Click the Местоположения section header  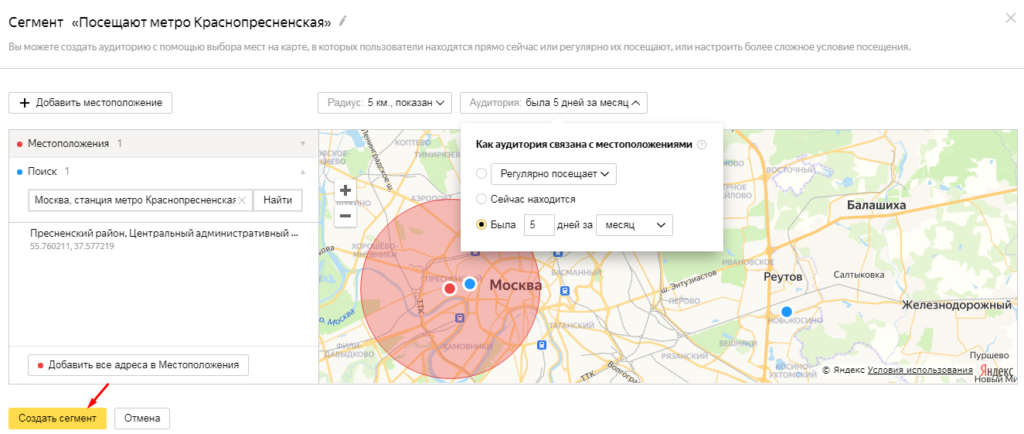[163, 144]
